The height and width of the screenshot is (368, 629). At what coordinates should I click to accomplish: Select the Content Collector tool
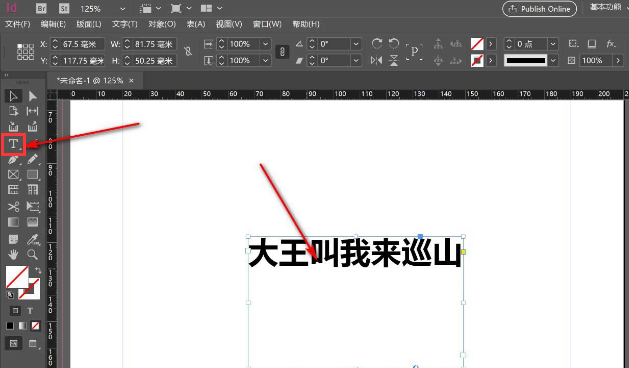13,127
